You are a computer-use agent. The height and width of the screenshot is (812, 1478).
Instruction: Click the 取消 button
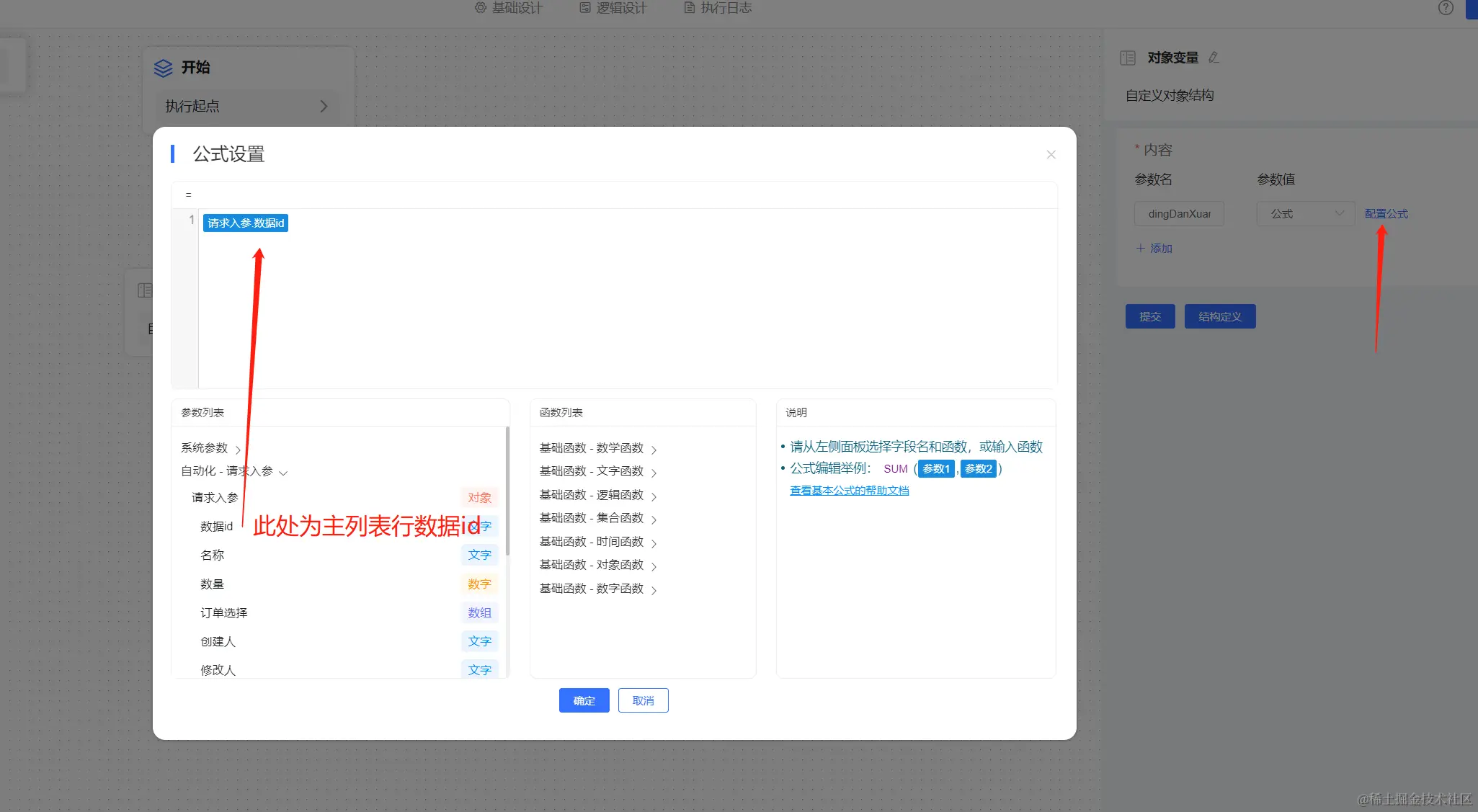tap(643, 700)
